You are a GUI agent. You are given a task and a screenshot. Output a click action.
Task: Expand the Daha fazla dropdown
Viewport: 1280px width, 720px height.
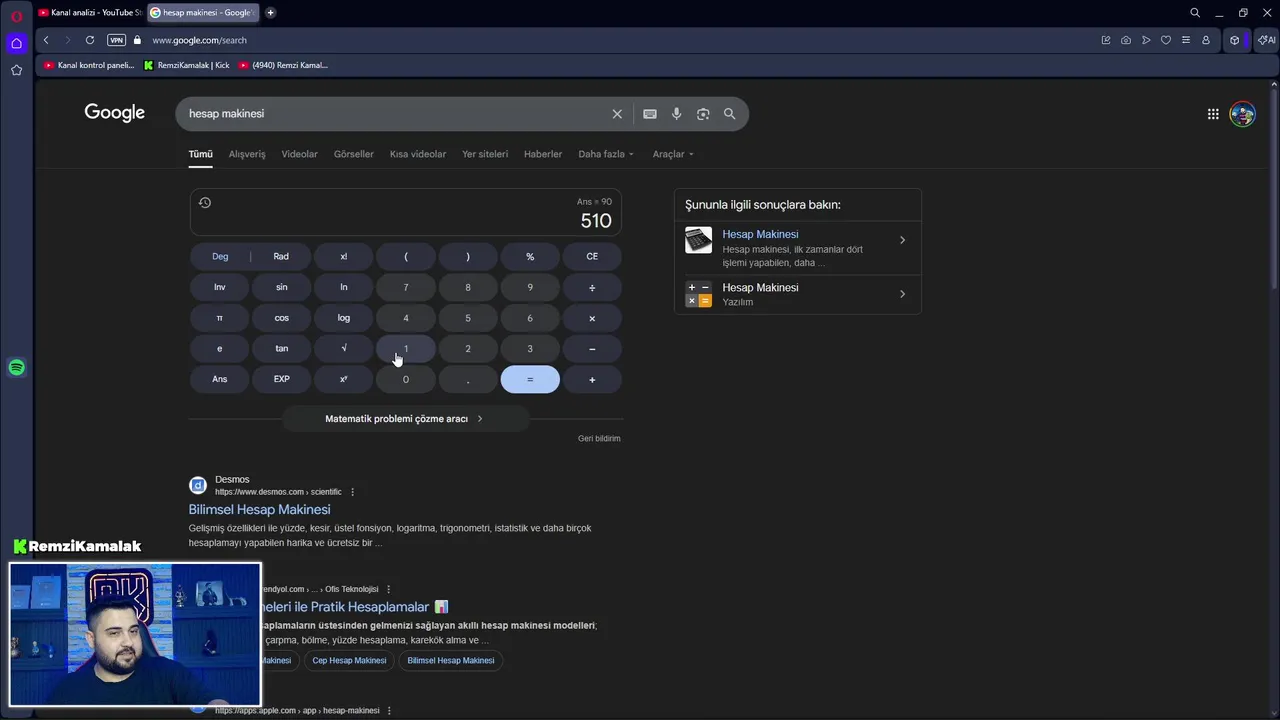(606, 154)
